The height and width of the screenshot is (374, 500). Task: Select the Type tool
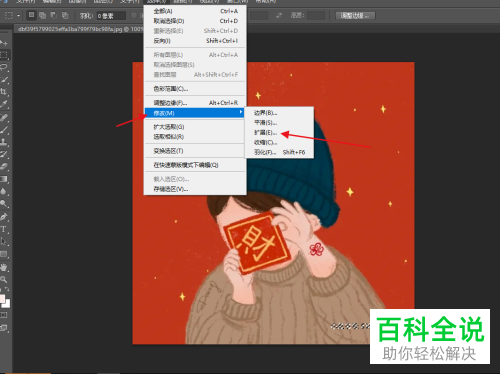pos(4,229)
